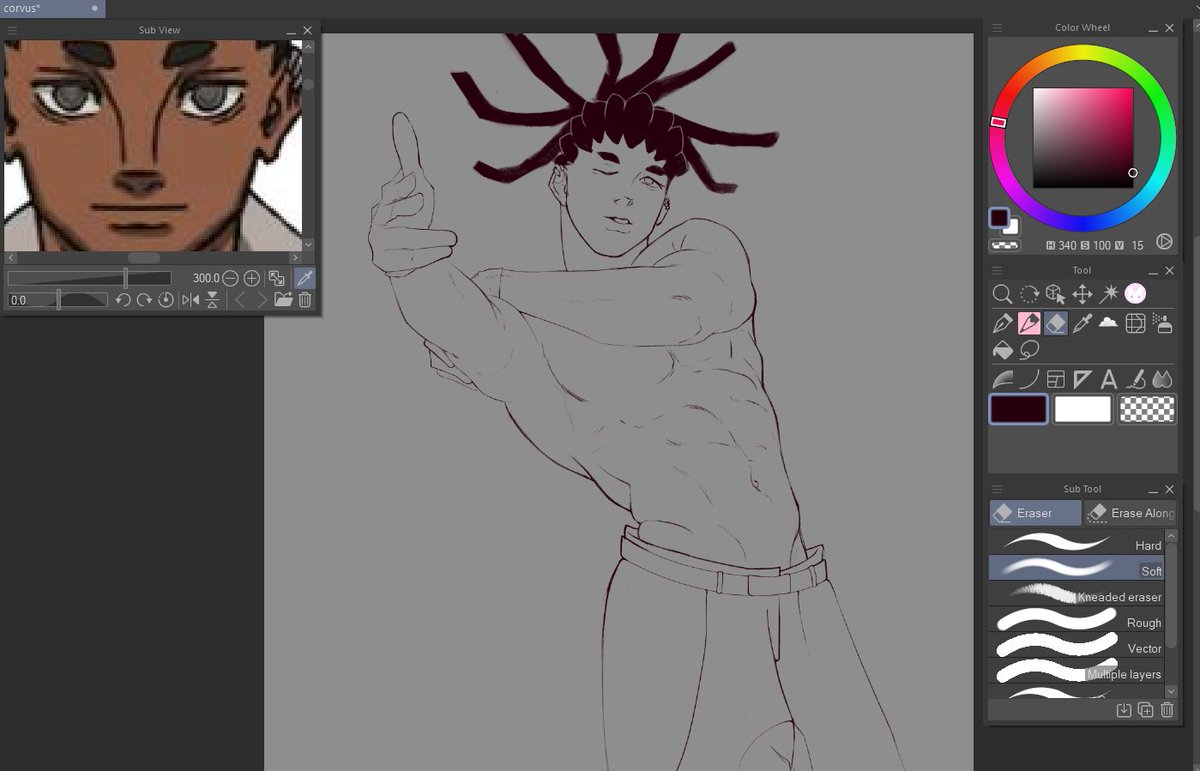
Task: Flip Sub View vertically
Action: click(x=212, y=300)
